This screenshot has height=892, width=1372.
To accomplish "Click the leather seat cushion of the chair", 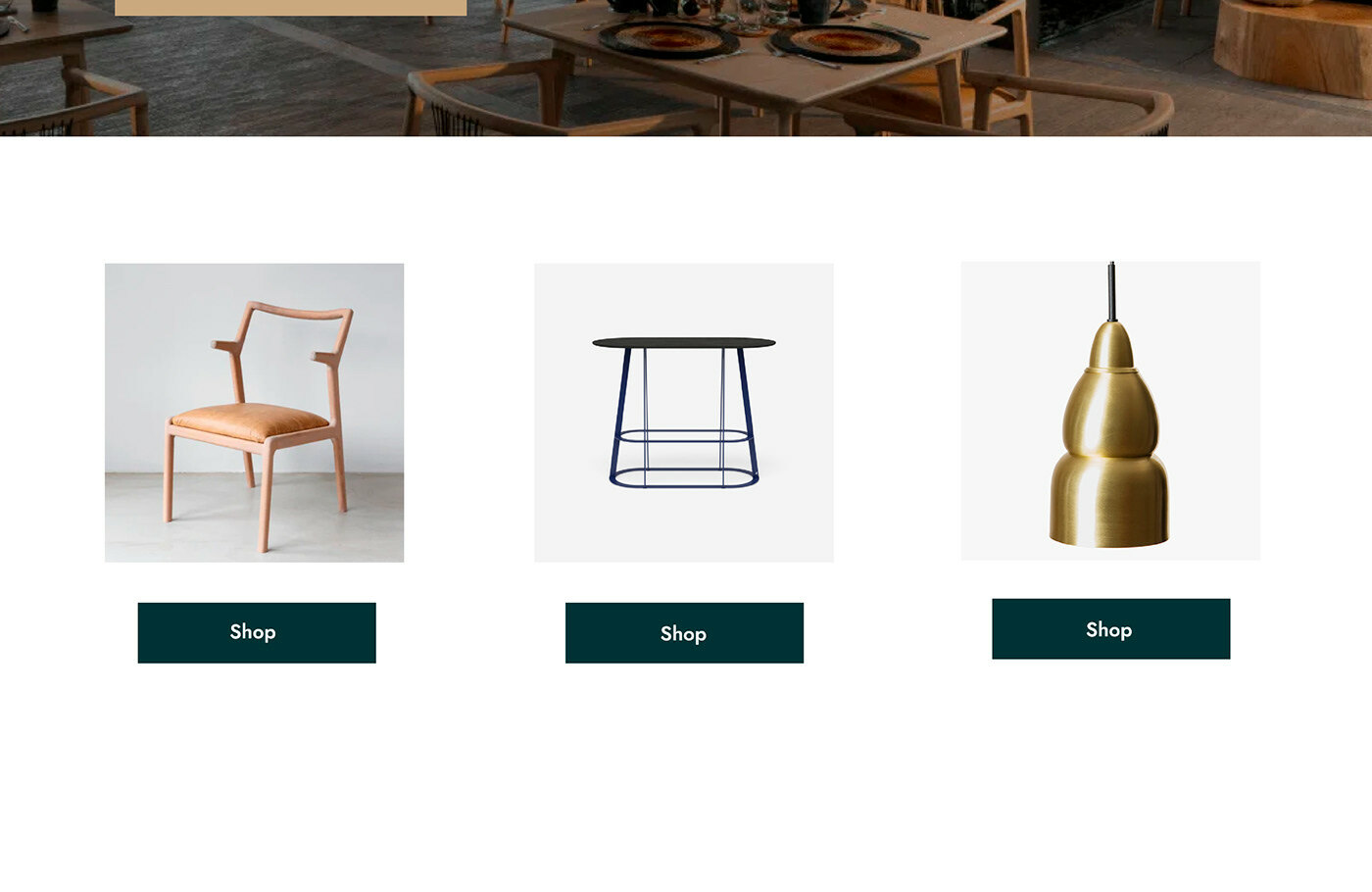I will (x=250, y=421).
